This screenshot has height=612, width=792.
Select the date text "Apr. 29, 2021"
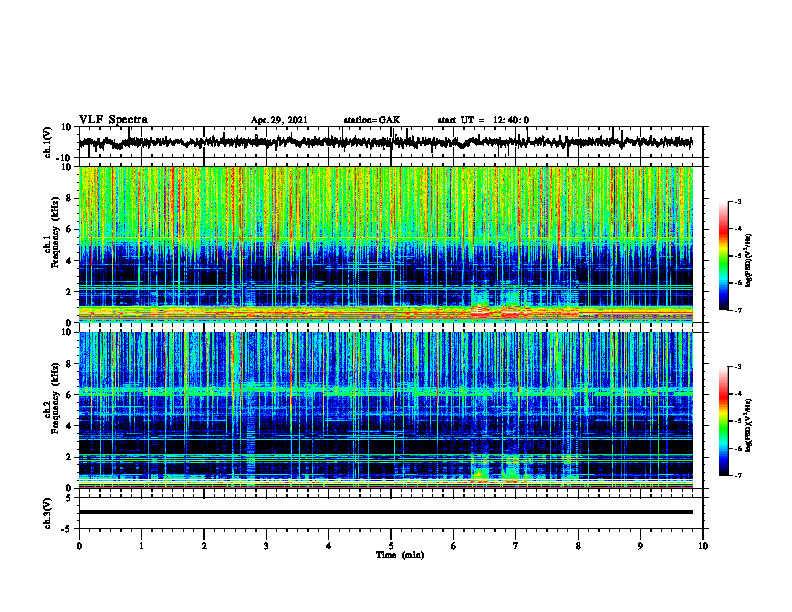(279, 120)
